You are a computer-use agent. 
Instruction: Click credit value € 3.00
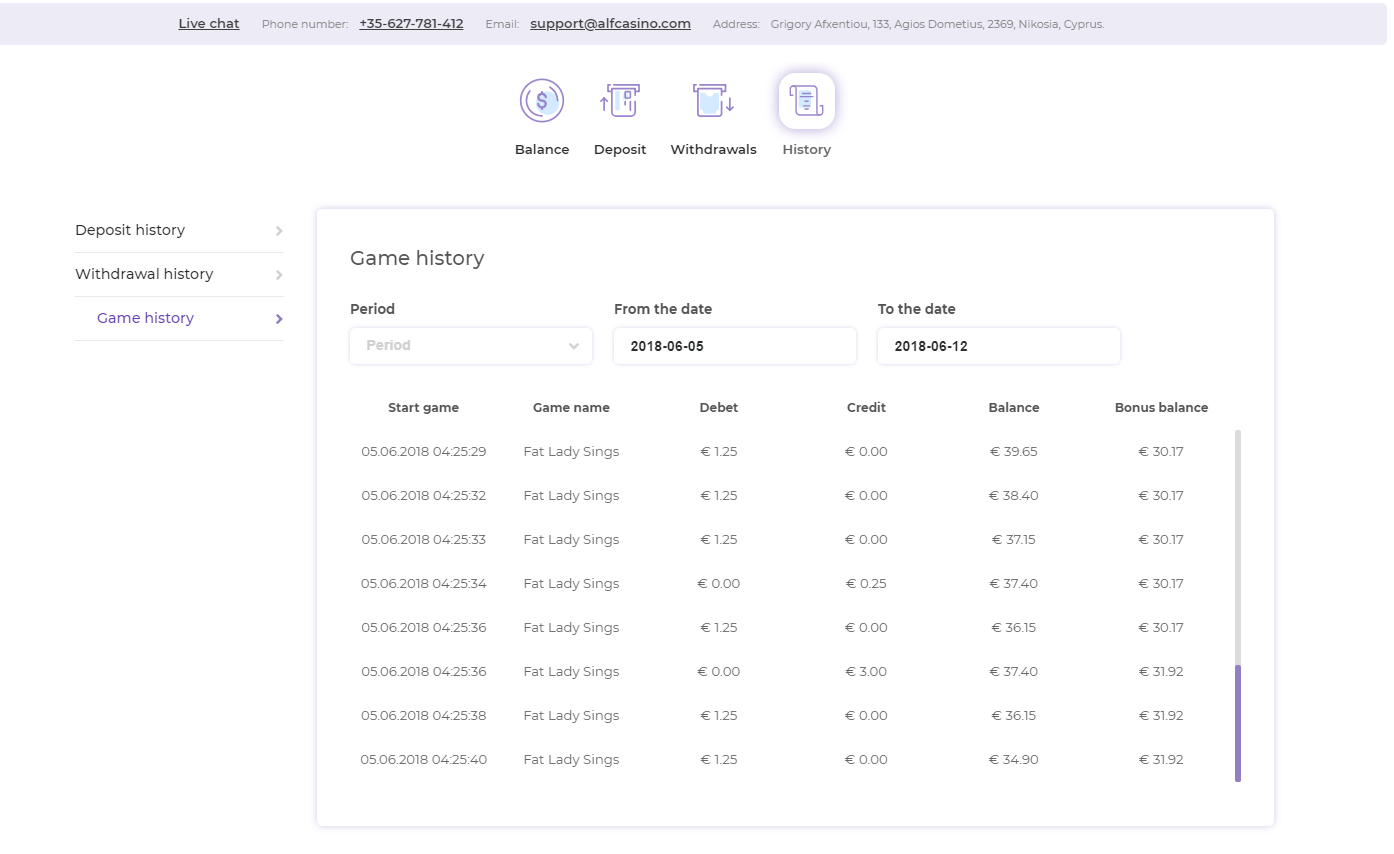click(x=866, y=672)
